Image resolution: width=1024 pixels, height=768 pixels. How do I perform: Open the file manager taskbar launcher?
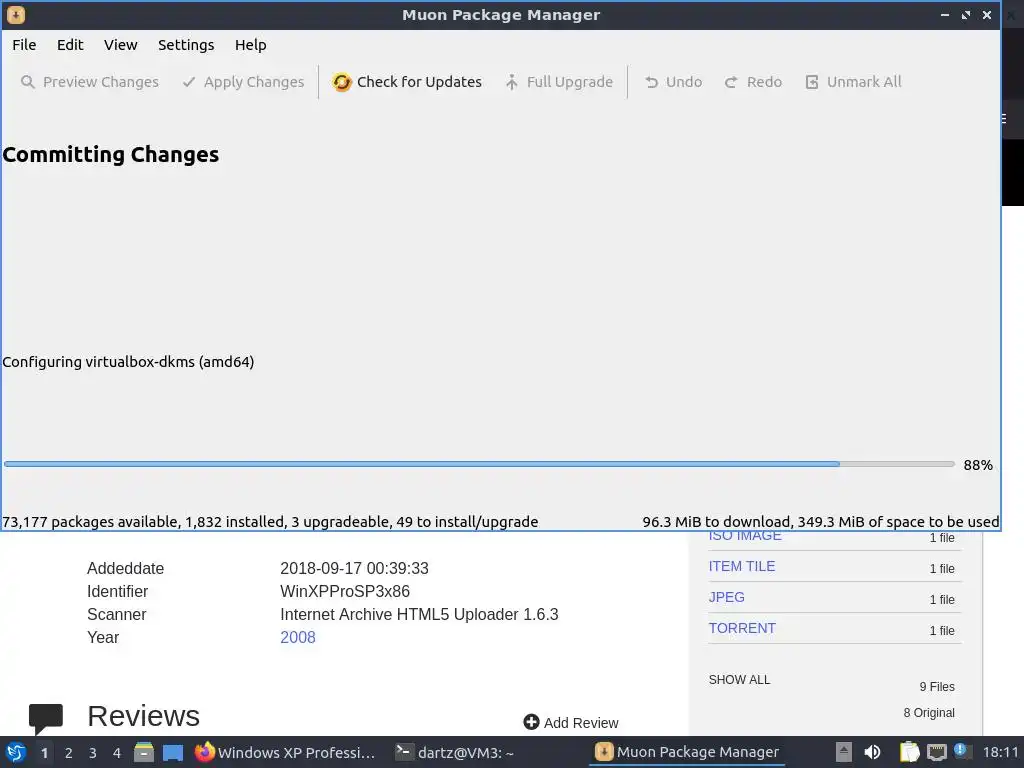(144, 752)
